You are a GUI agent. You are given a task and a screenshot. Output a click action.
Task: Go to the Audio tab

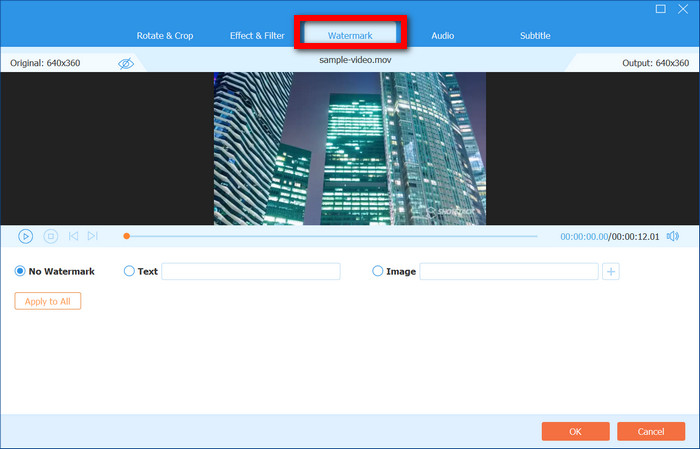pos(443,36)
